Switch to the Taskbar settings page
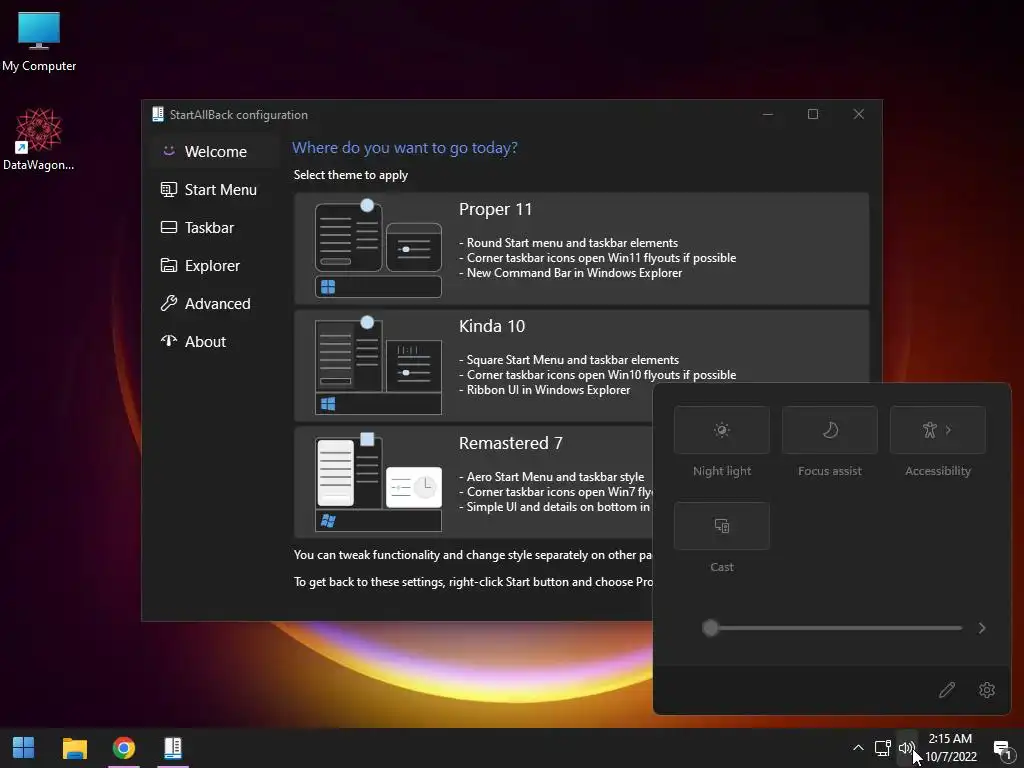This screenshot has width=1024, height=768. (x=213, y=227)
